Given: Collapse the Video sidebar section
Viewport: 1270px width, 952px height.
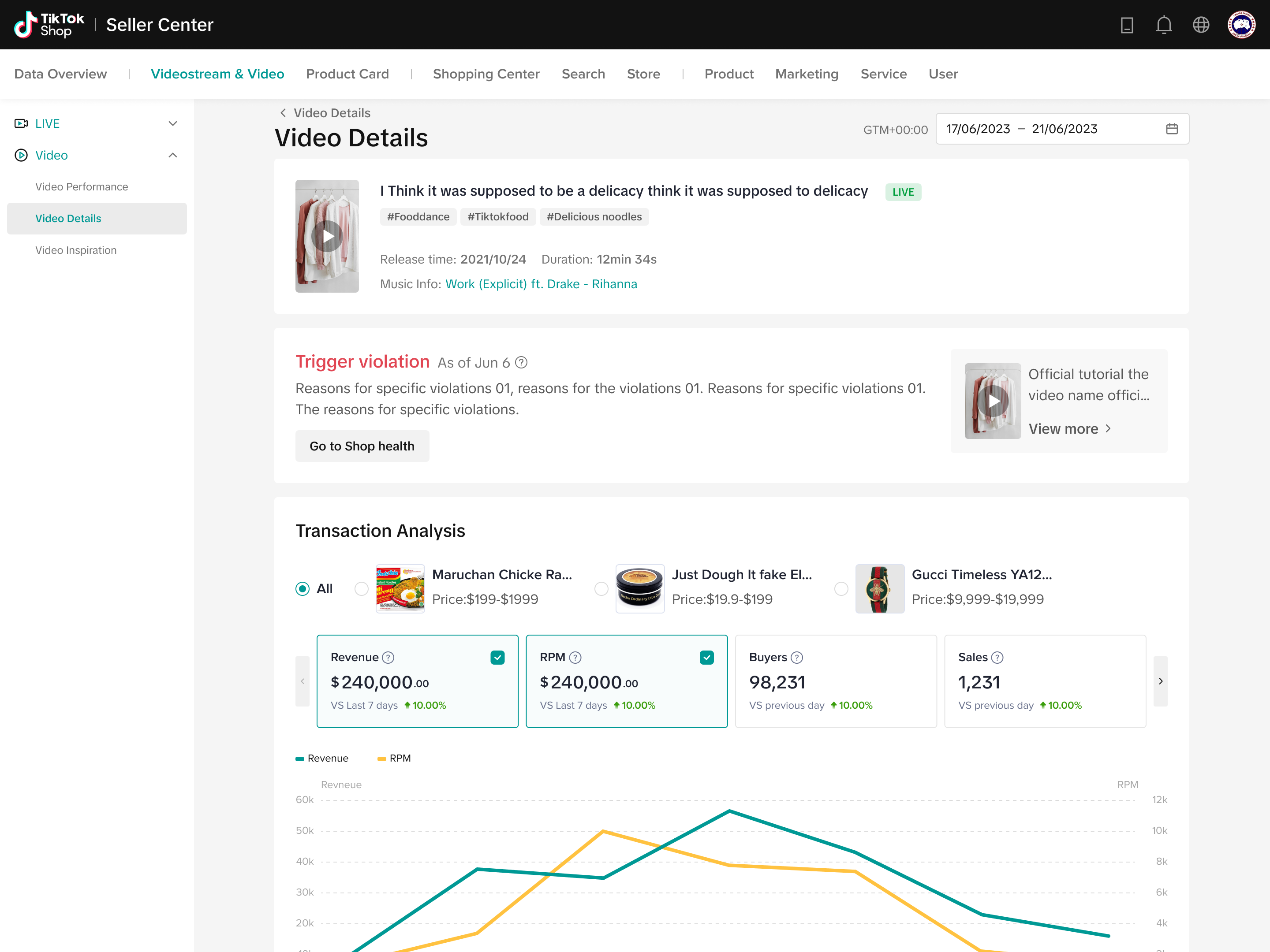Looking at the screenshot, I should pos(172,156).
